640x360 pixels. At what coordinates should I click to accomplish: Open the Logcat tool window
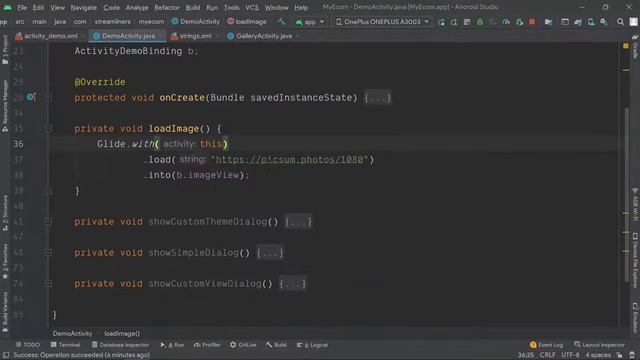click(312, 345)
